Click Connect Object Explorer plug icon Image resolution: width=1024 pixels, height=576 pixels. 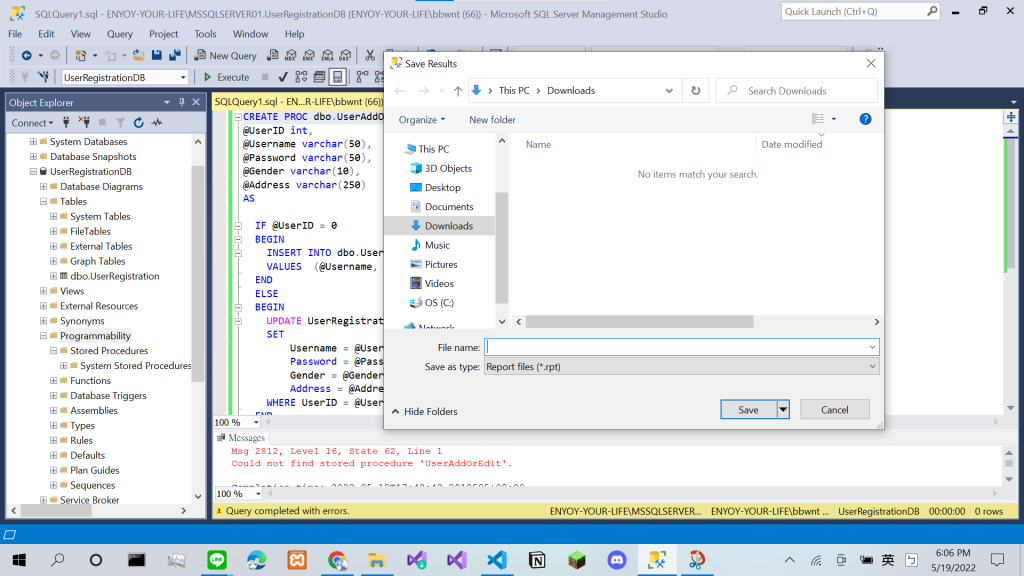point(66,122)
